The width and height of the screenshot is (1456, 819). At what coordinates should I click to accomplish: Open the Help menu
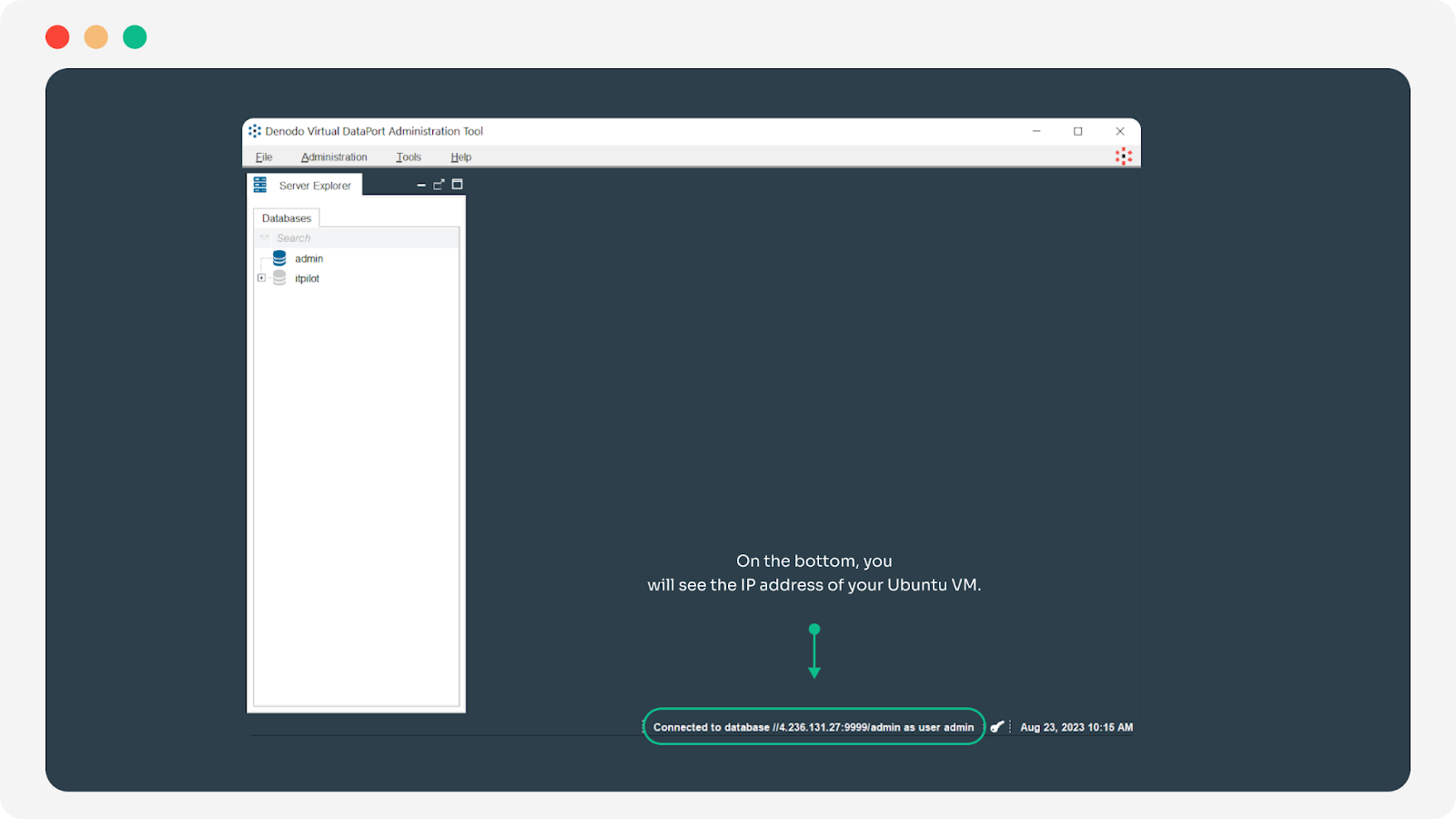pos(460,157)
